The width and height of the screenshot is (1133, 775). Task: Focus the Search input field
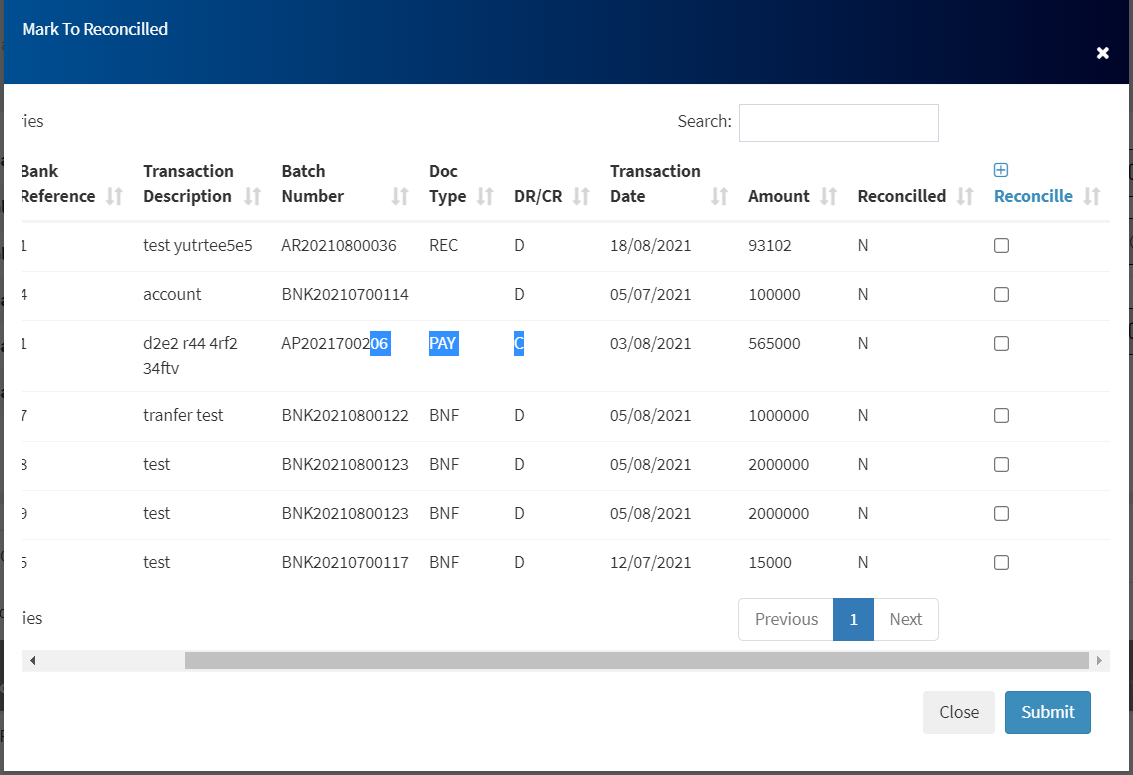pyautogui.click(x=838, y=123)
